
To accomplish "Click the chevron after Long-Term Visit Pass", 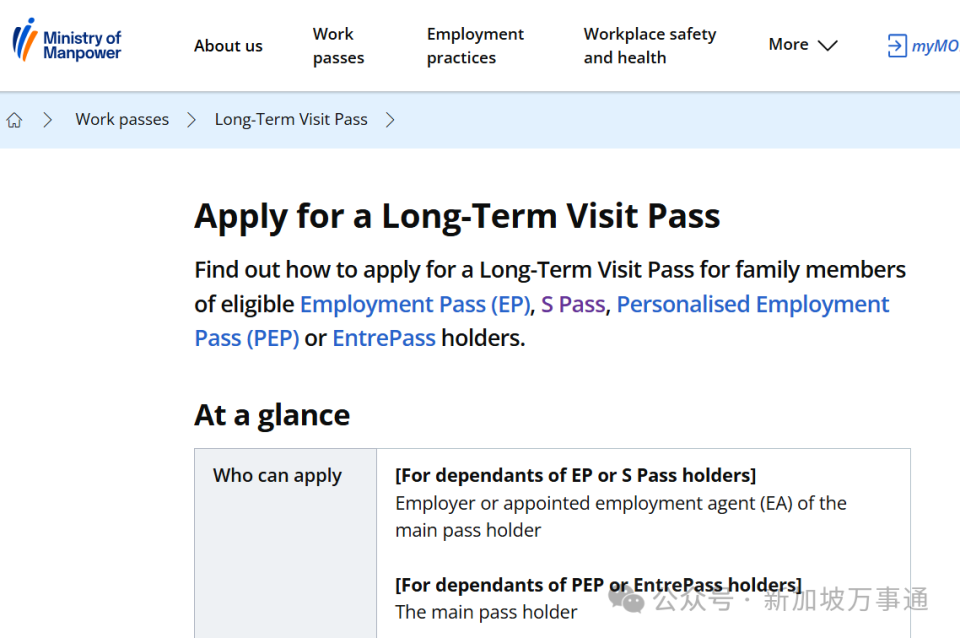I will tap(390, 120).
